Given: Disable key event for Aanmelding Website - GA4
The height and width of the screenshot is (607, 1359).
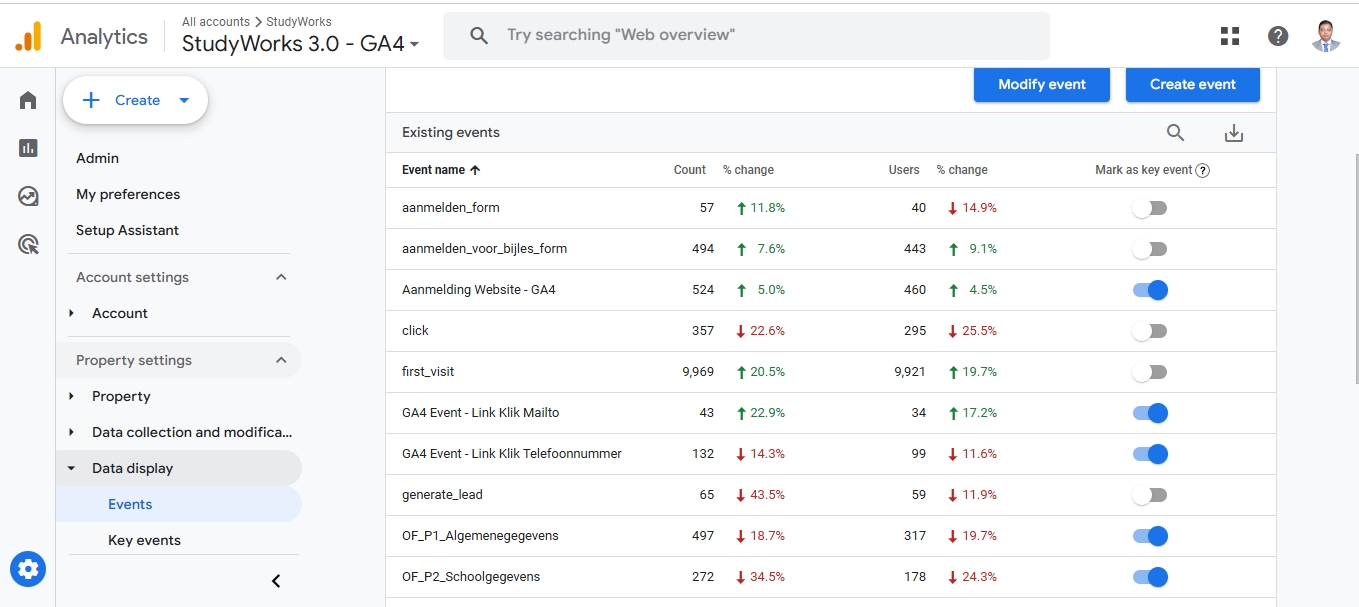Looking at the screenshot, I should (x=1150, y=290).
